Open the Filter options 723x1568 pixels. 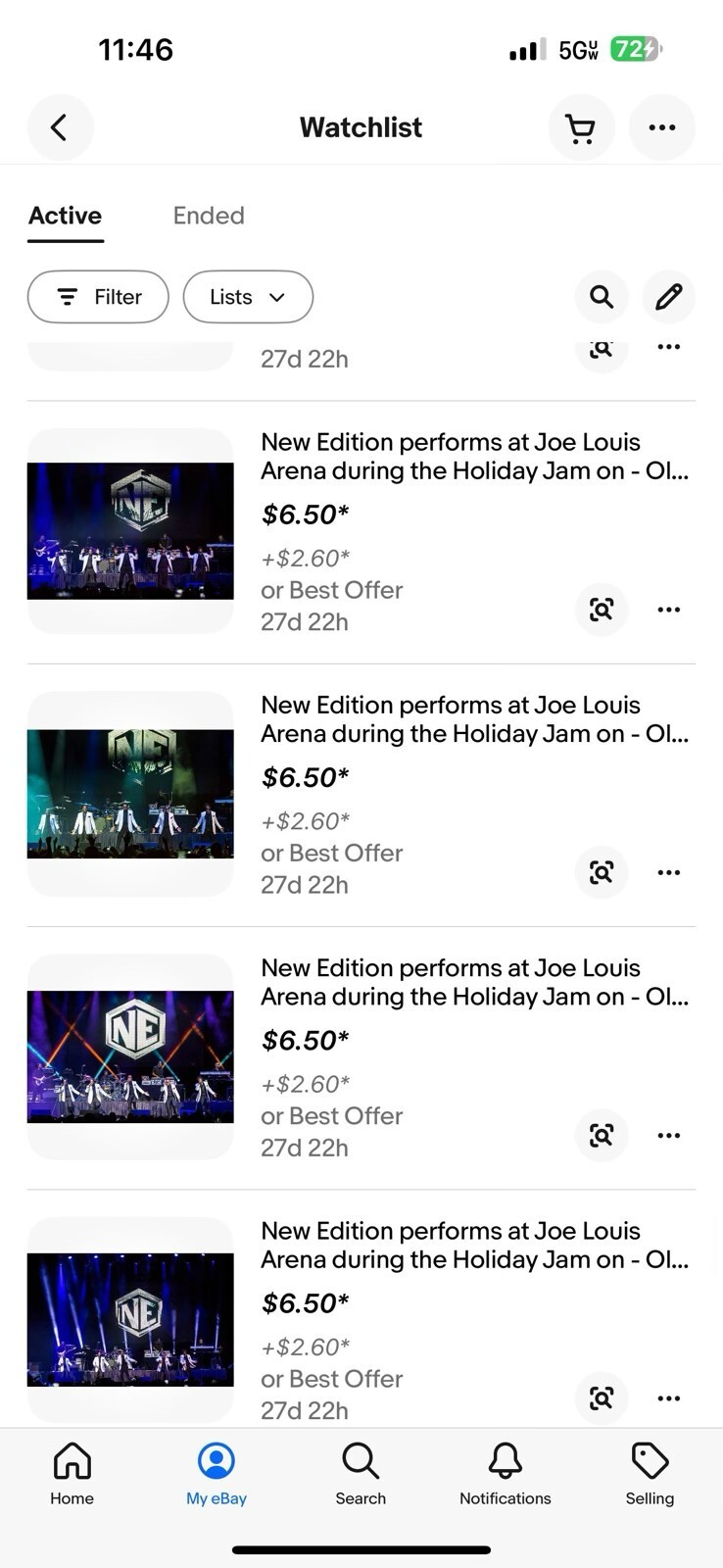(98, 297)
